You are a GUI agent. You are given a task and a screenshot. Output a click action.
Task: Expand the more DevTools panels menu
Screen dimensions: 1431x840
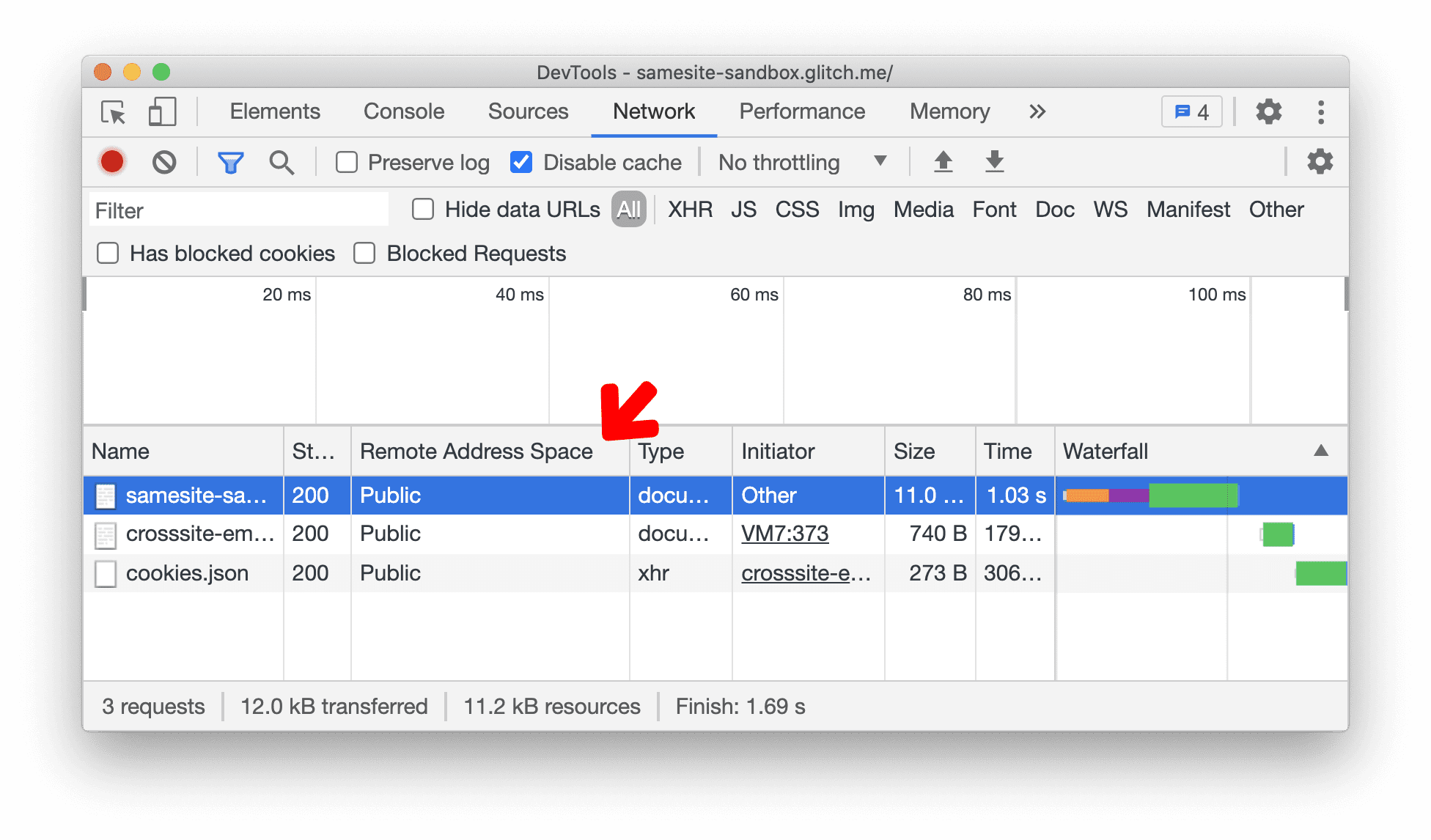(1037, 111)
